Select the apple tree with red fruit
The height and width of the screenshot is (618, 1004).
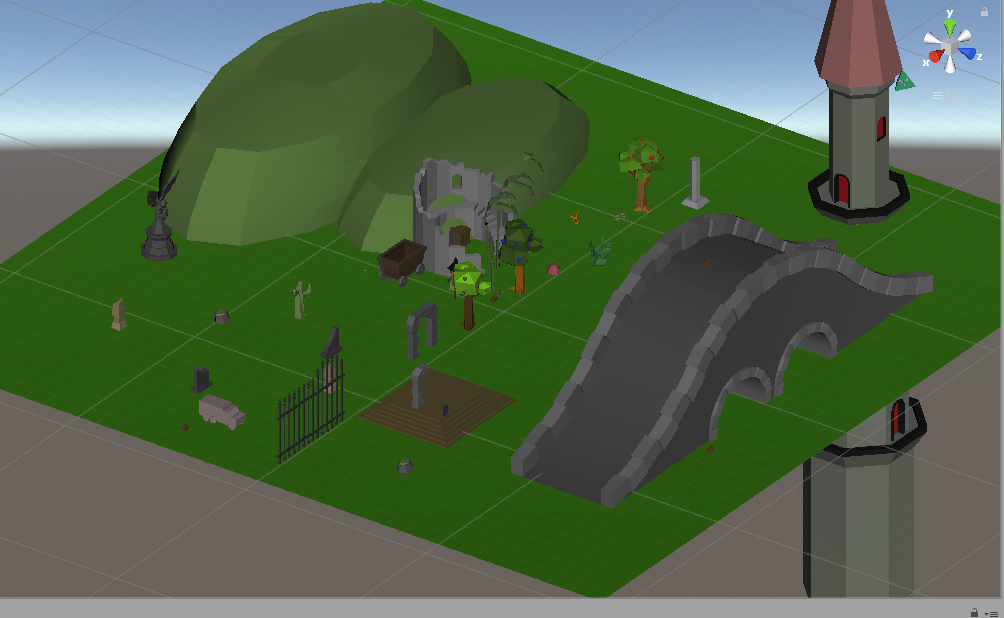point(641,173)
